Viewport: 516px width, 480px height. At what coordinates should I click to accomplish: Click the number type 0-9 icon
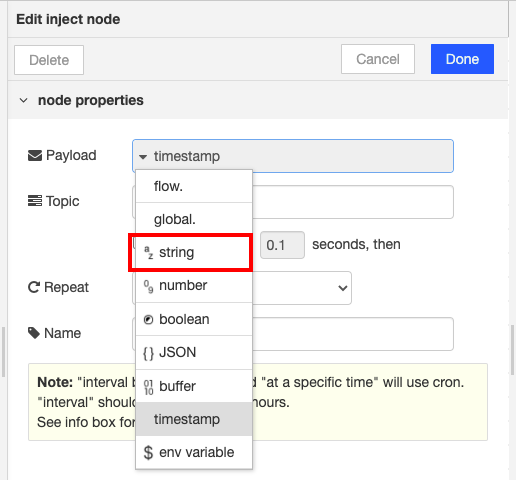click(x=148, y=286)
